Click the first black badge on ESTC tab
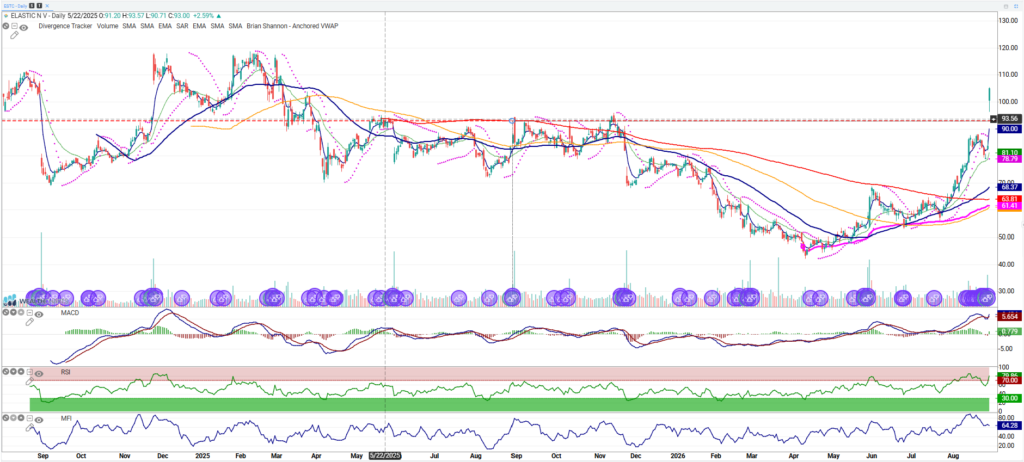 click(31, 6)
